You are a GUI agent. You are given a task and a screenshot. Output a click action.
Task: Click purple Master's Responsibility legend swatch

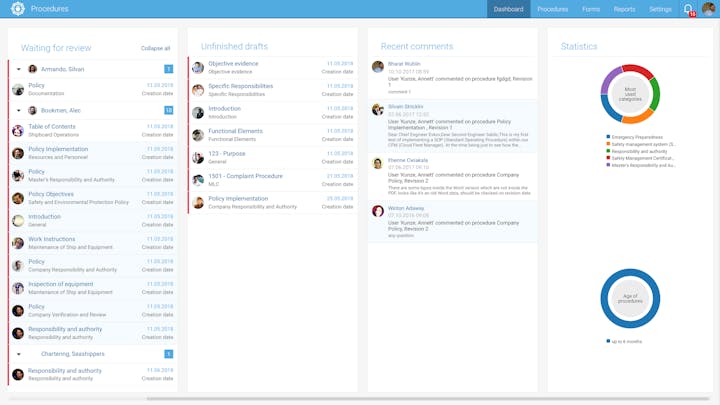click(x=608, y=164)
